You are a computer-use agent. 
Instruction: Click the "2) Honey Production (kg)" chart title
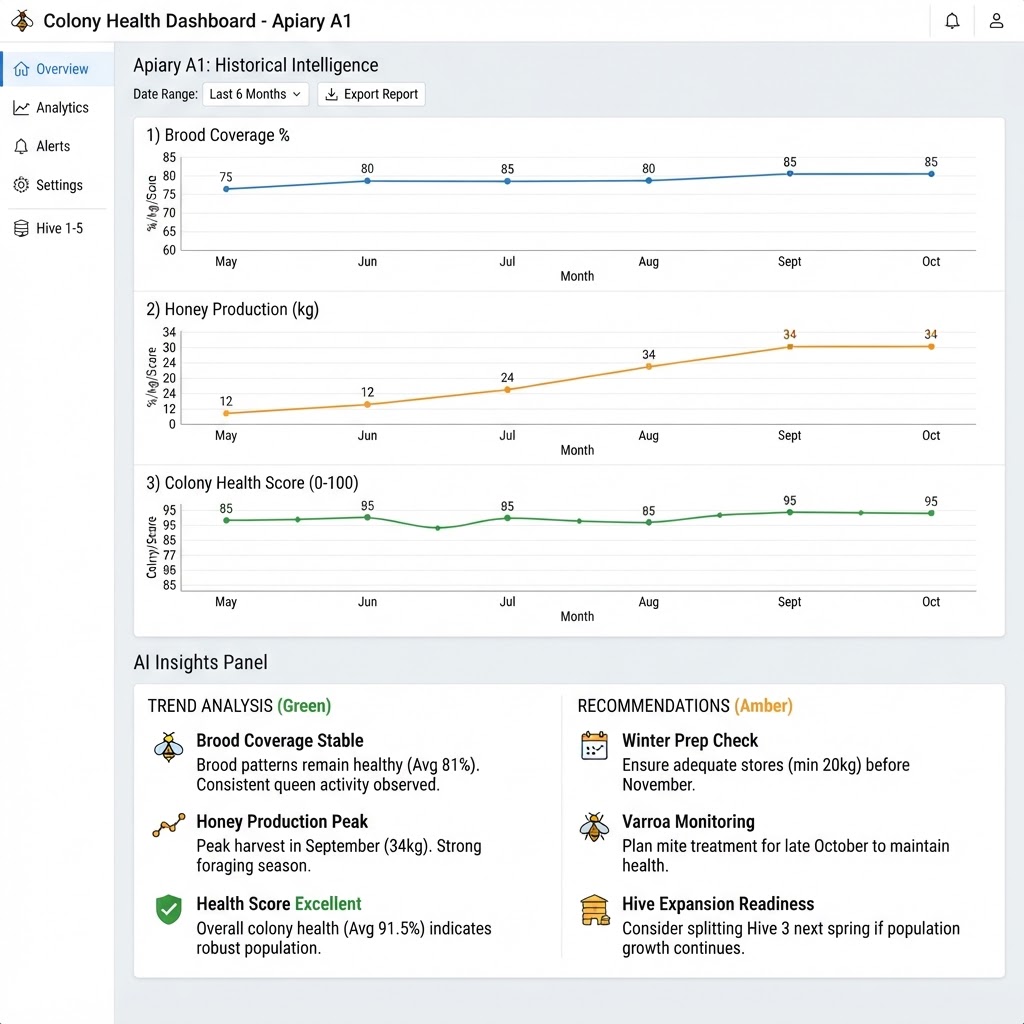232,309
